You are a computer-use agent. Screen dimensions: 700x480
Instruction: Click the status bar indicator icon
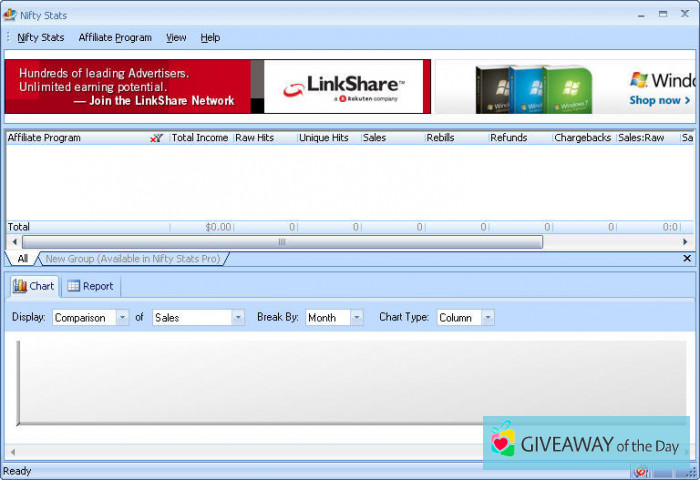click(x=640, y=472)
